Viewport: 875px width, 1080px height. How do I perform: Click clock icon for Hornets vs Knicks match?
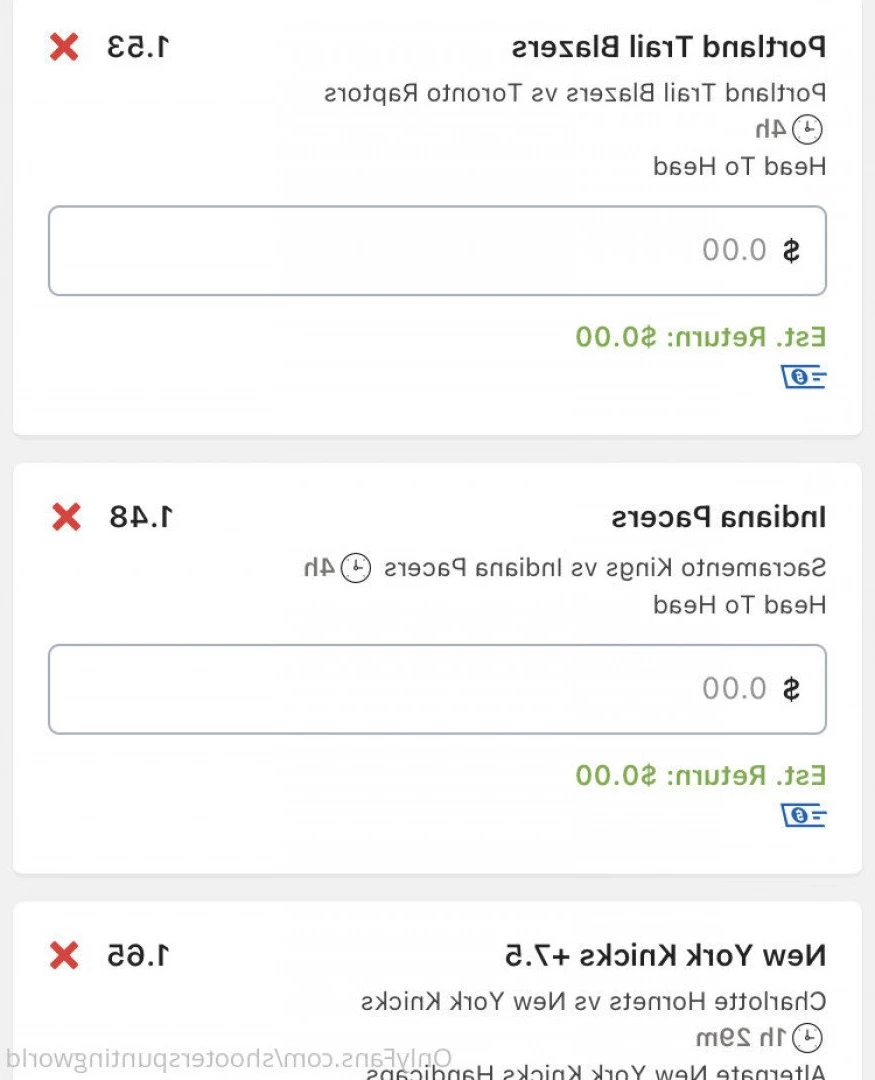pyautogui.click(x=807, y=1038)
